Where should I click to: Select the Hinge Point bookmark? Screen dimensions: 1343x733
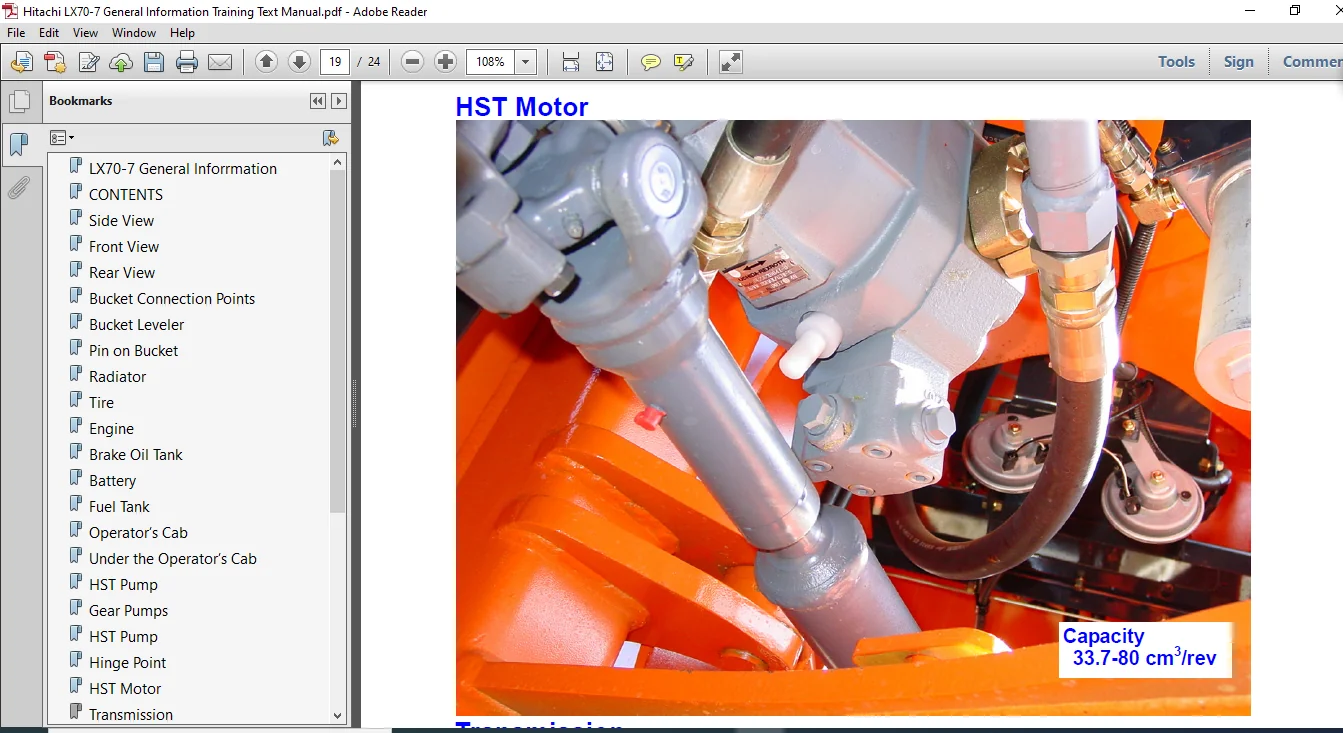128,662
